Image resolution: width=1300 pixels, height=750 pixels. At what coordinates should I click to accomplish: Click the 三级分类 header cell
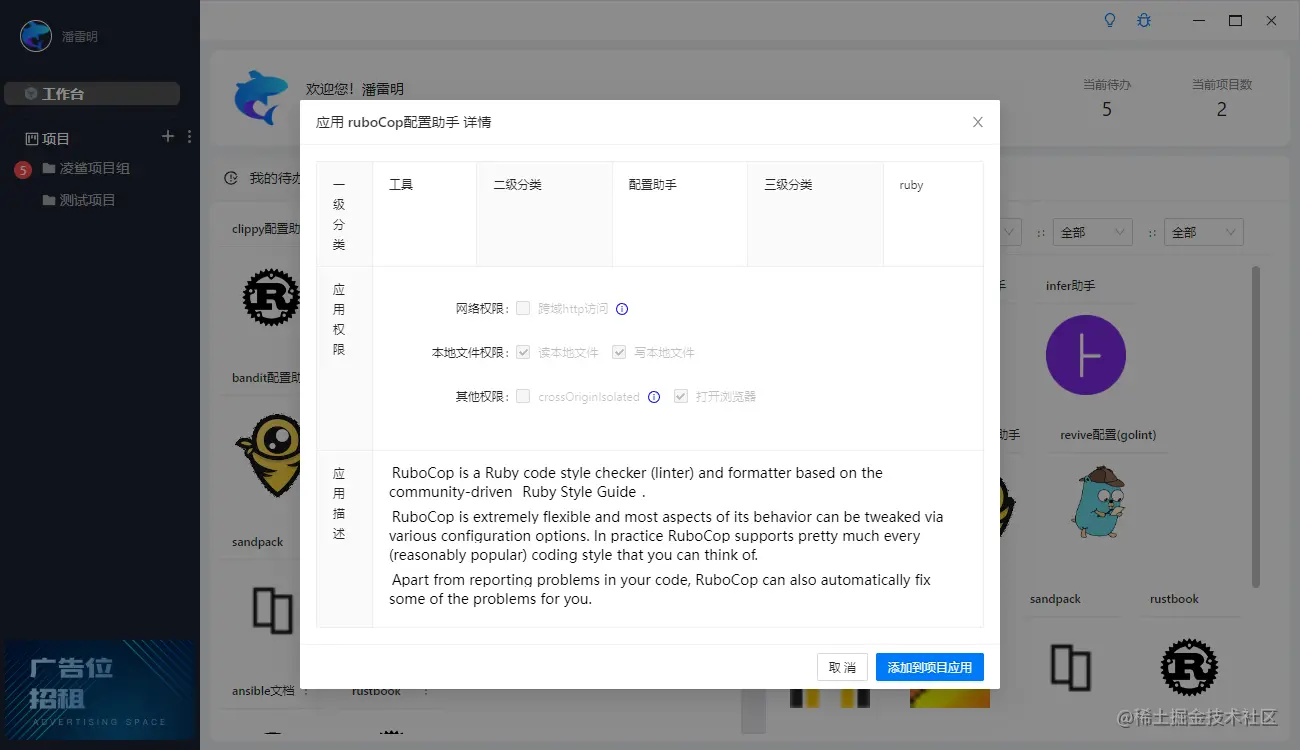[816, 214]
